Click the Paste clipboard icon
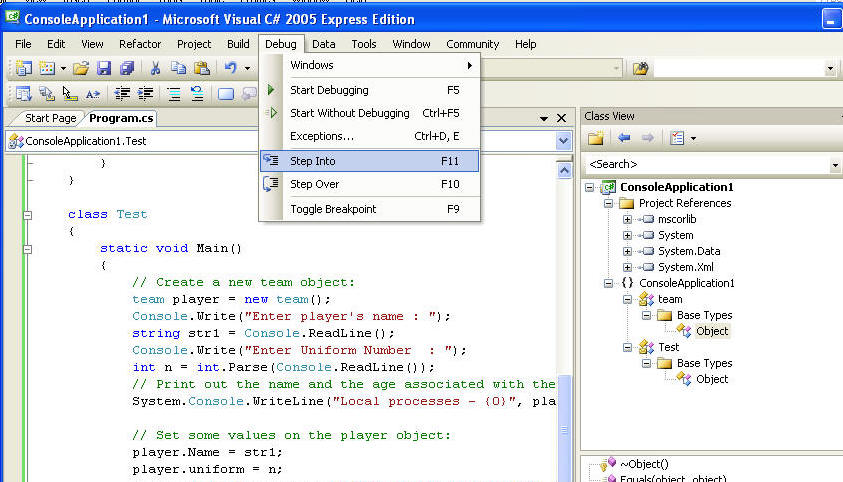The width and height of the screenshot is (843, 482). point(201,68)
